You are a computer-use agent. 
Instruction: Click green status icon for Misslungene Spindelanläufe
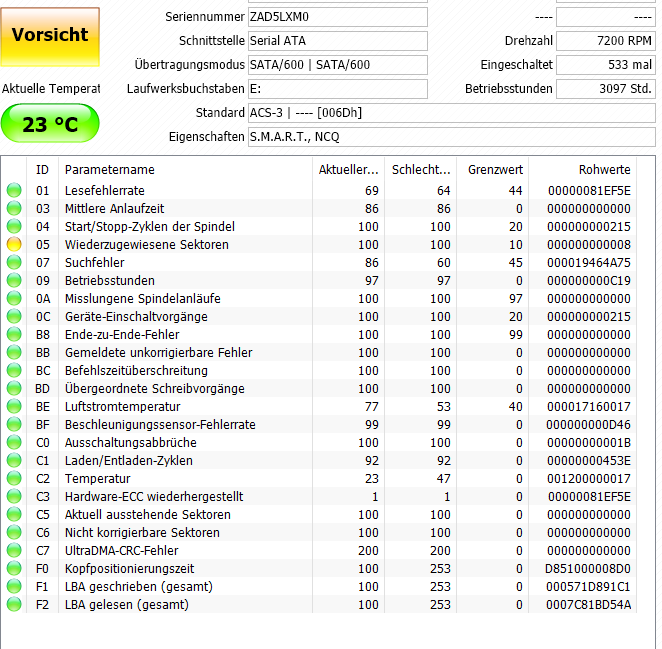(14, 299)
